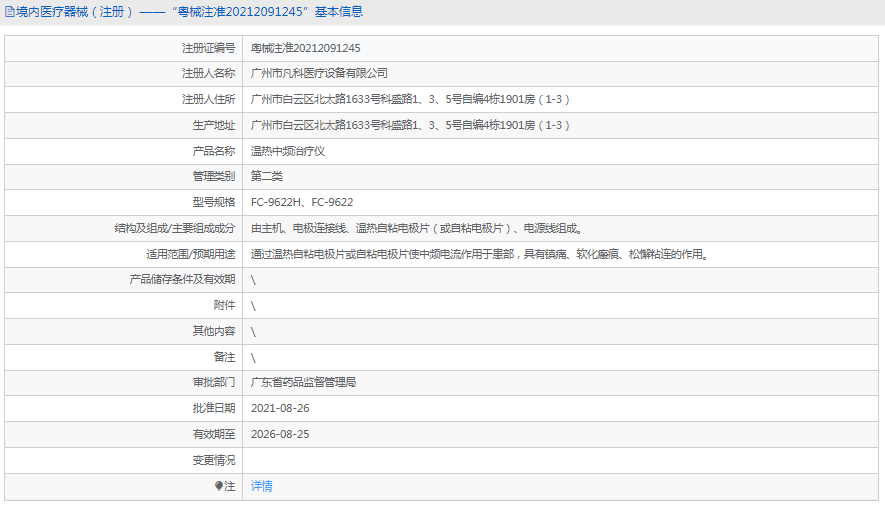Click the 产品储存条件及有效期 label
The image size is (885, 509).
pos(182,279)
